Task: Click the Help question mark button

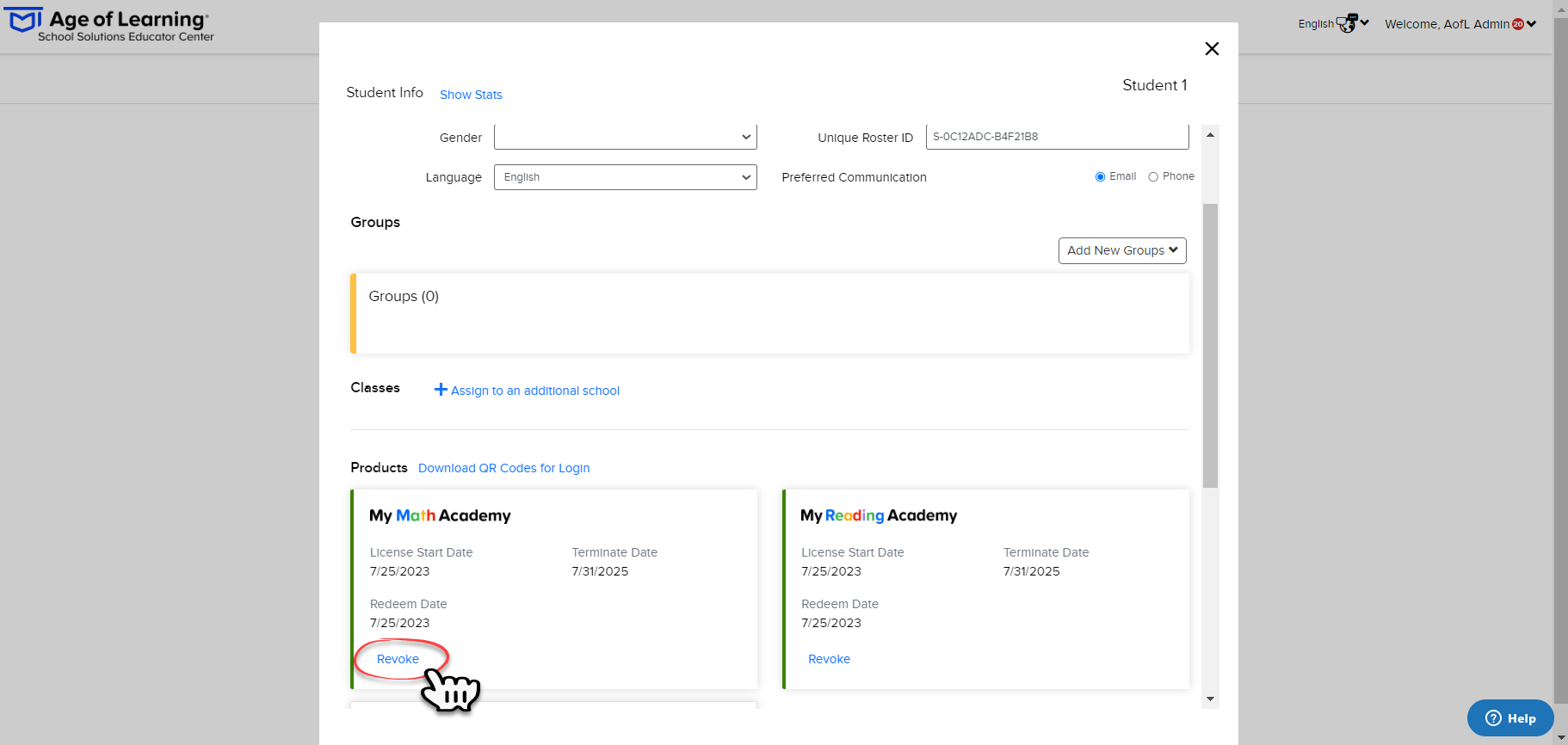Action: tap(1510, 717)
